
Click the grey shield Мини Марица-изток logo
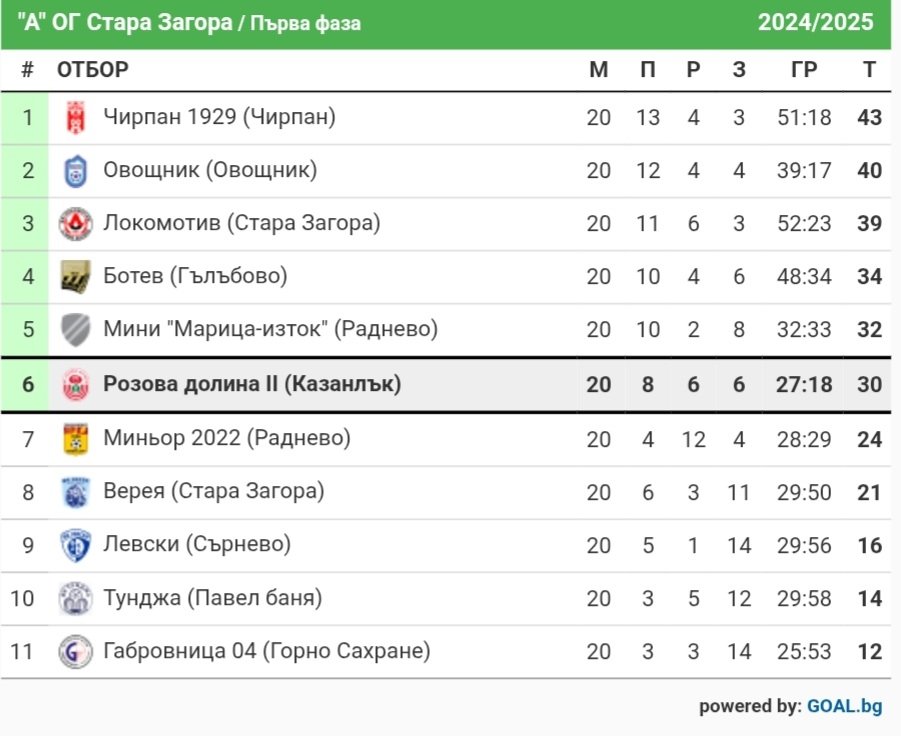coord(76,330)
